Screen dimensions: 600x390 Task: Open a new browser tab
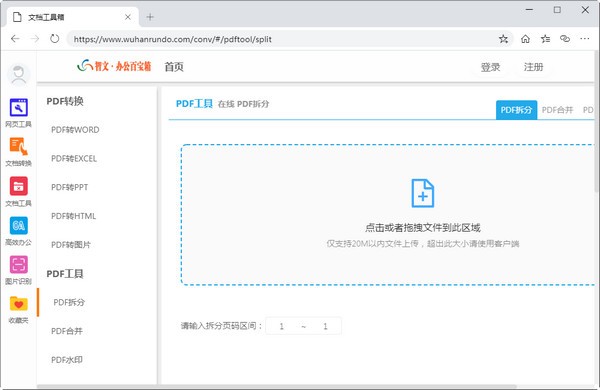pyautogui.click(x=150, y=17)
